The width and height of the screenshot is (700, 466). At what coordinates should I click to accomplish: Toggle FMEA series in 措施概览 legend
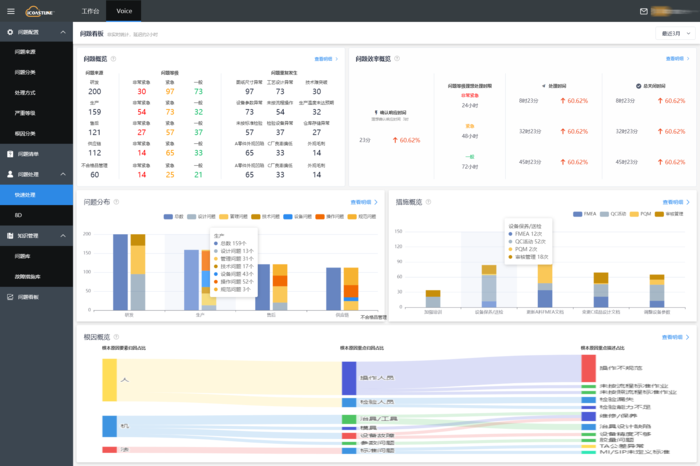tap(584, 214)
